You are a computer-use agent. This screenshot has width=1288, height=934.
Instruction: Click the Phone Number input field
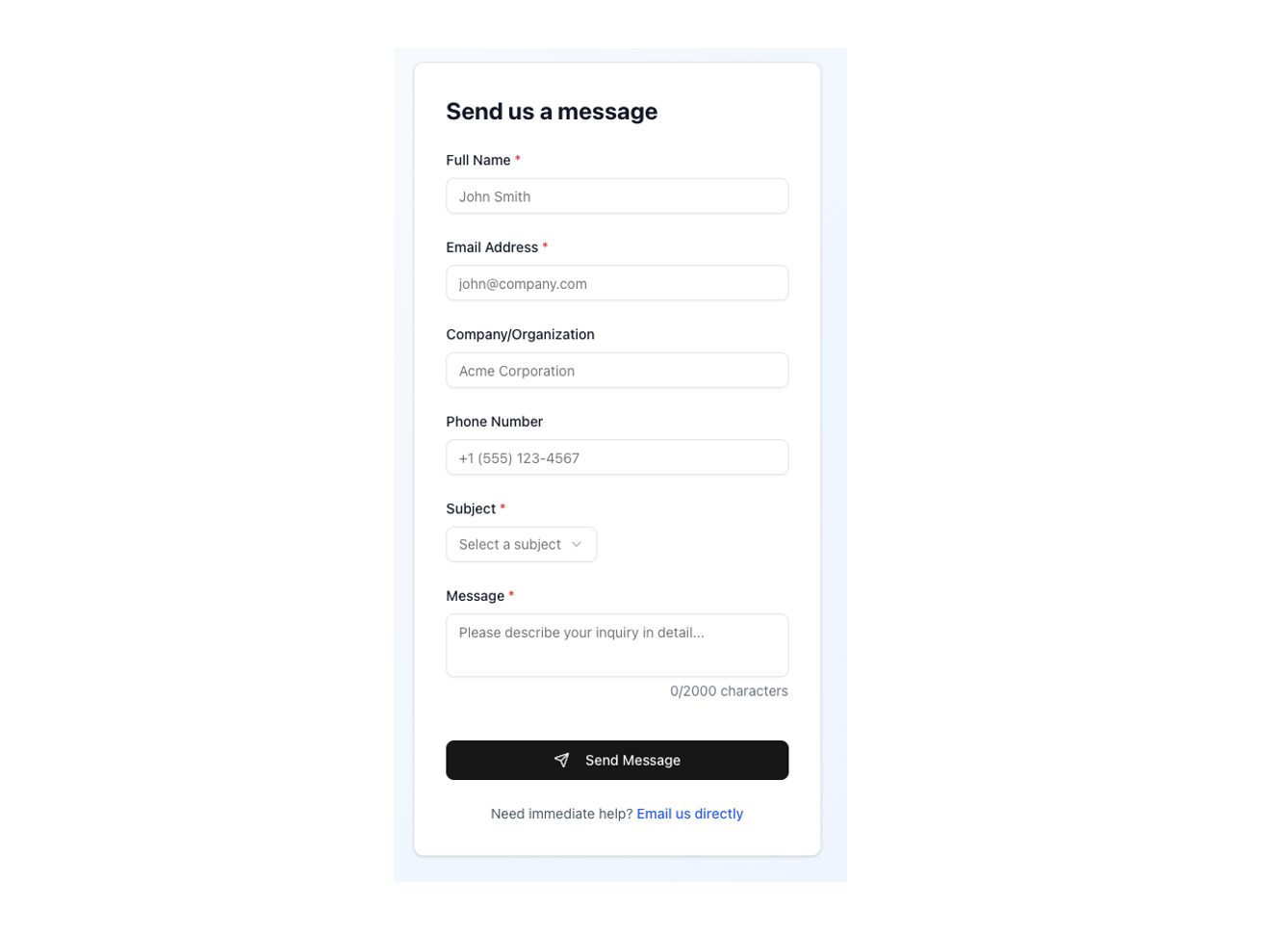click(616, 456)
